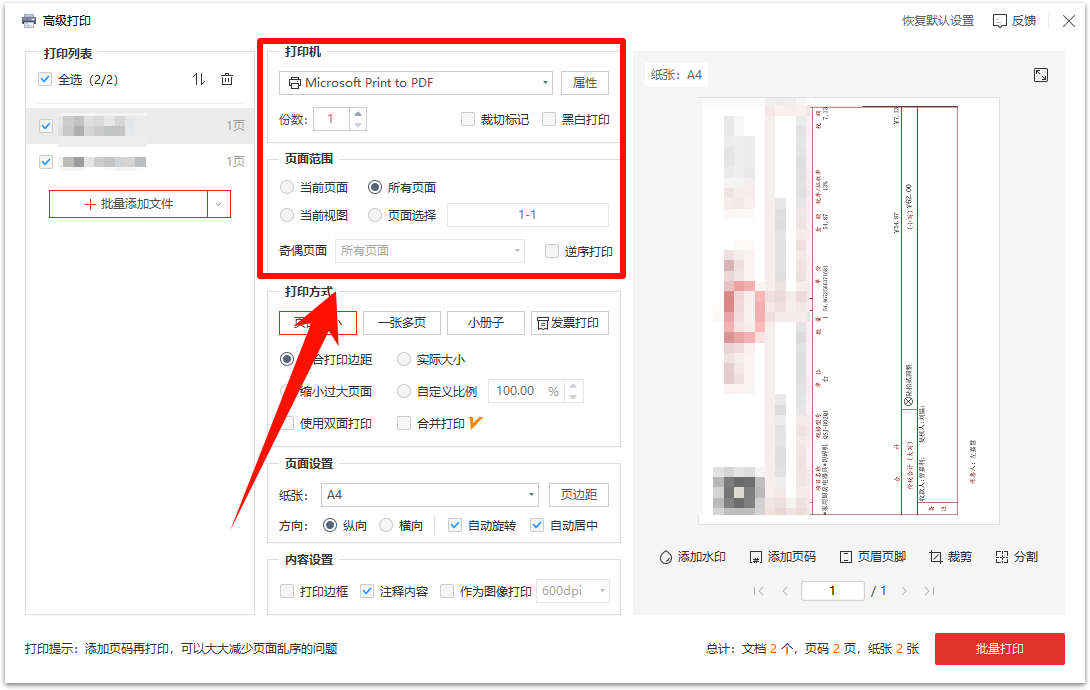Viewport: 1090px width, 690px height.
Task: Open the Microsoft Print to PDF printer dropdown
Action: tap(414, 83)
